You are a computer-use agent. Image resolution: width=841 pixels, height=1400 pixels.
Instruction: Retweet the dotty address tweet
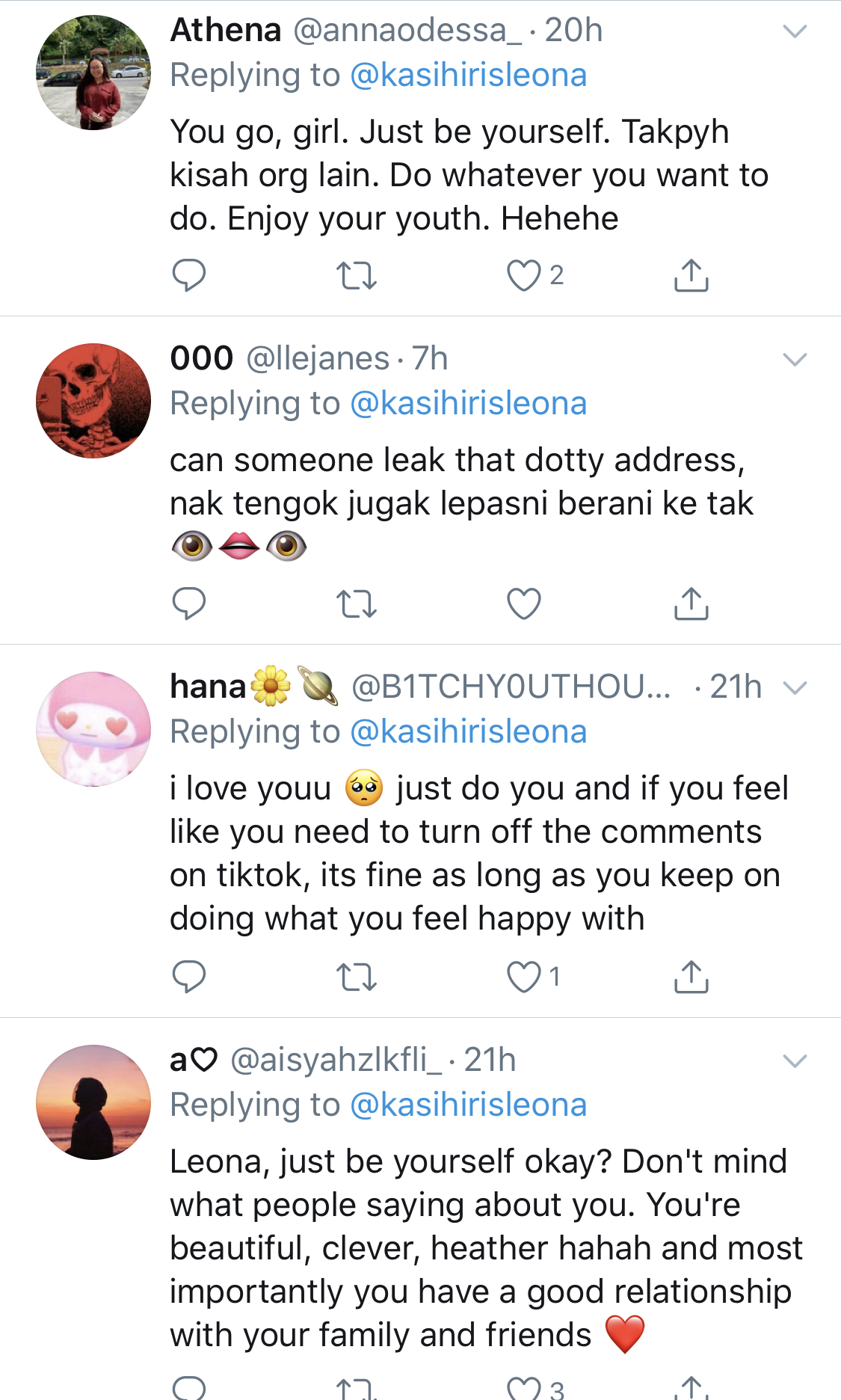356,604
